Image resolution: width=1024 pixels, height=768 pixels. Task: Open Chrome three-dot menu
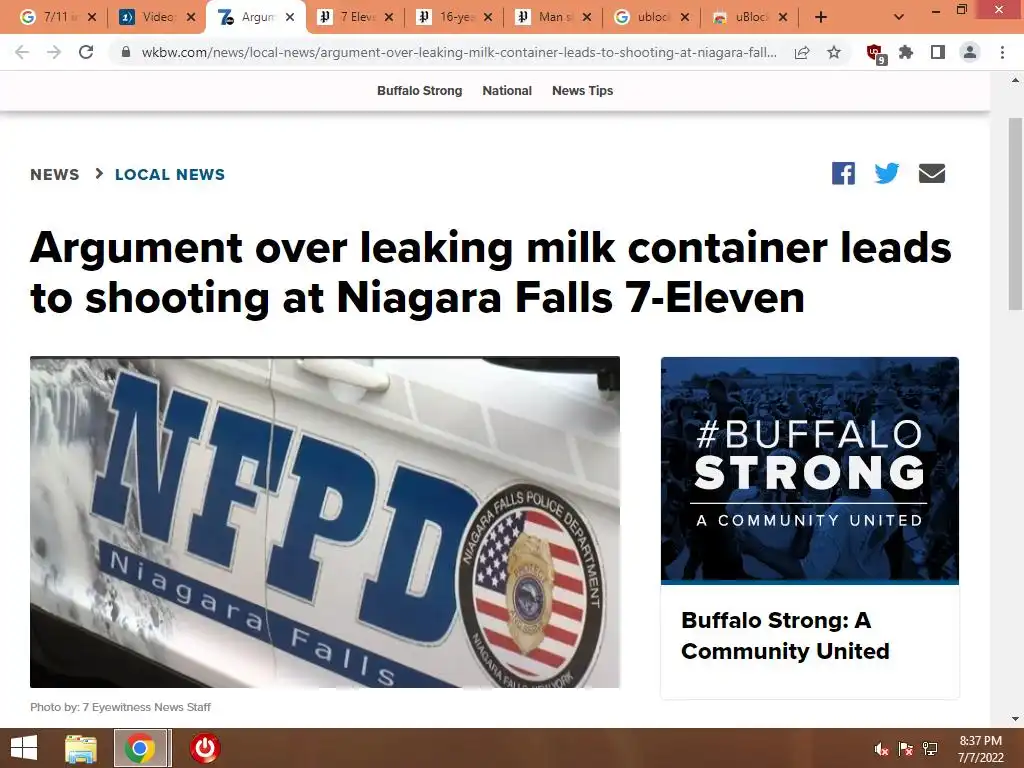pyautogui.click(x=1002, y=52)
